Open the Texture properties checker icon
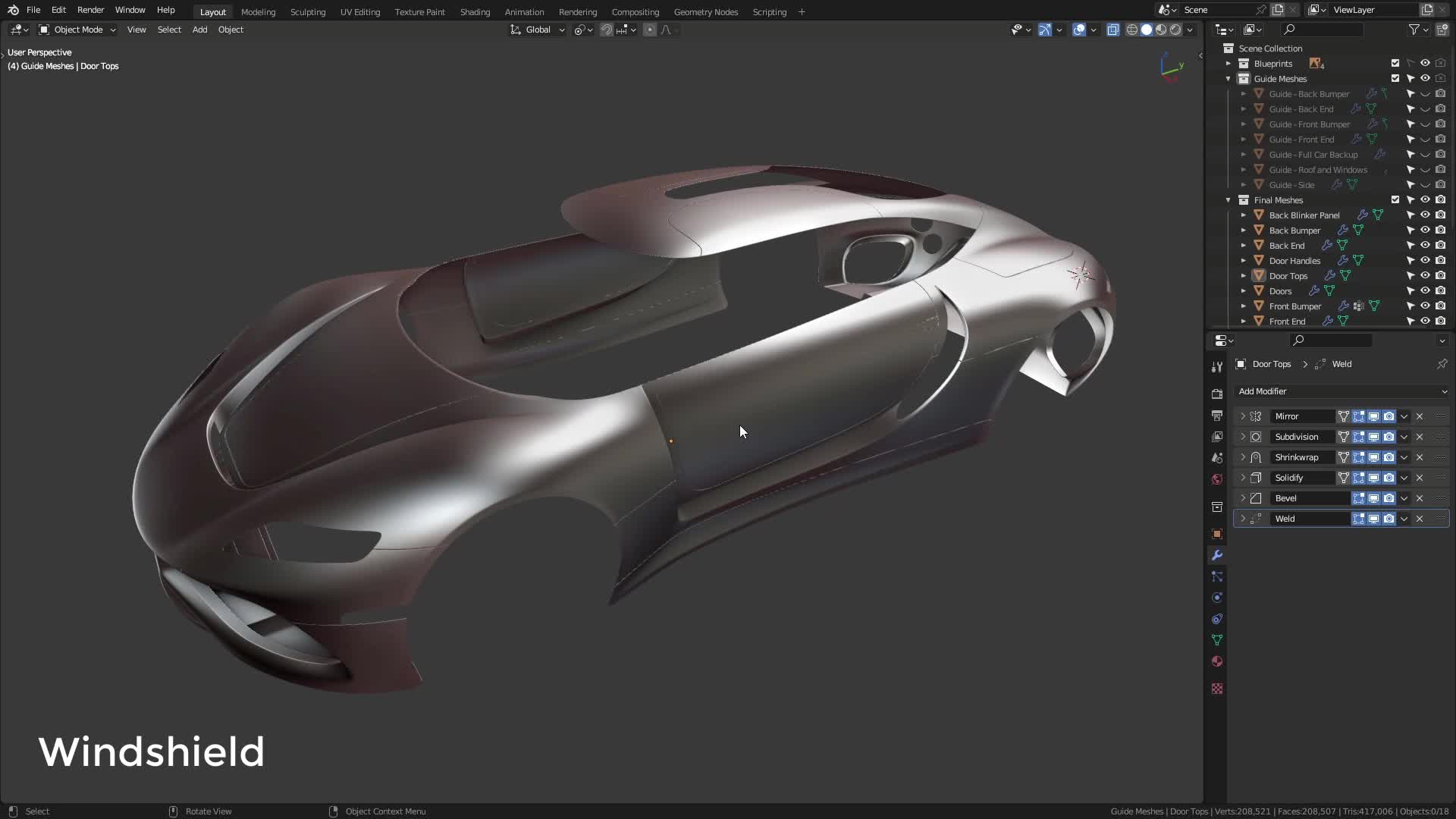Image resolution: width=1456 pixels, height=819 pixels. click(1217, 689)
